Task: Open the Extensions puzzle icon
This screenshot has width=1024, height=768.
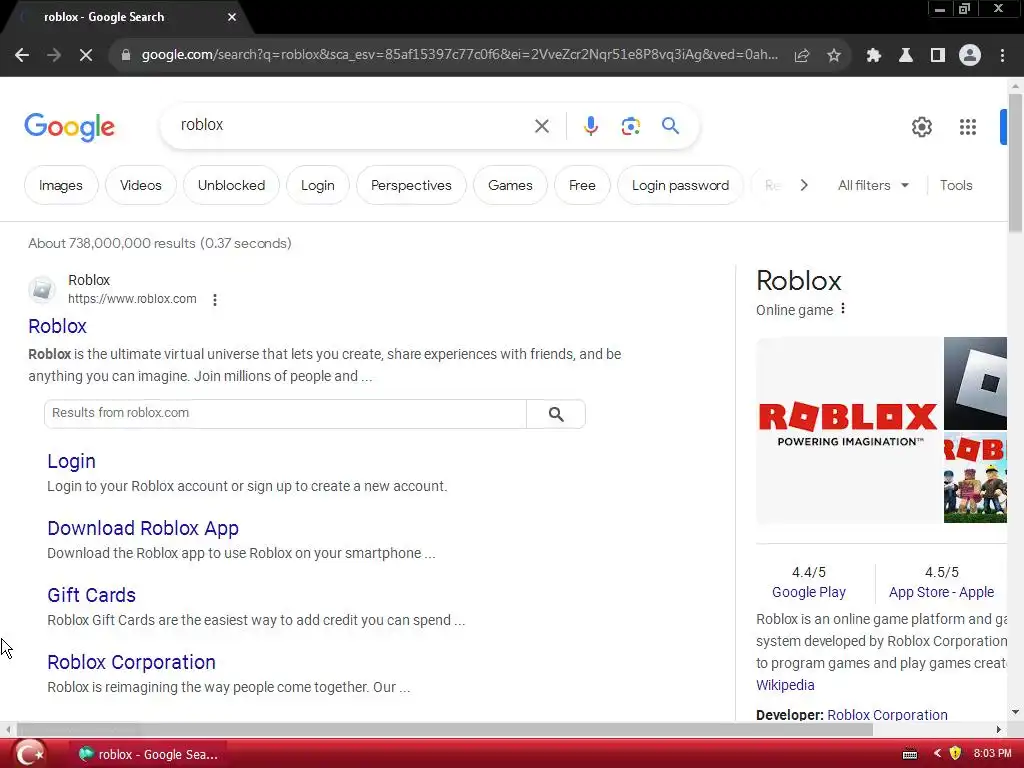Action: (874, 56)
